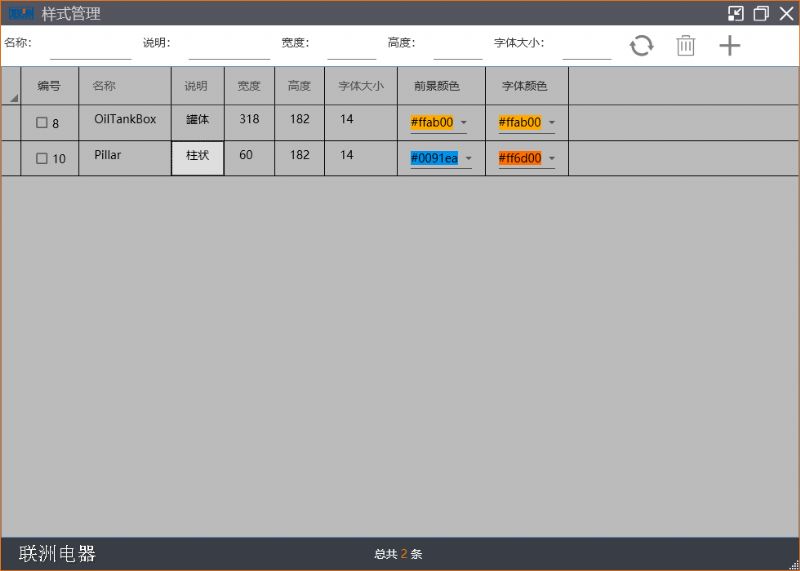Click the 字体大小 filter input field
800x571 pixels.
coord(586,46)
